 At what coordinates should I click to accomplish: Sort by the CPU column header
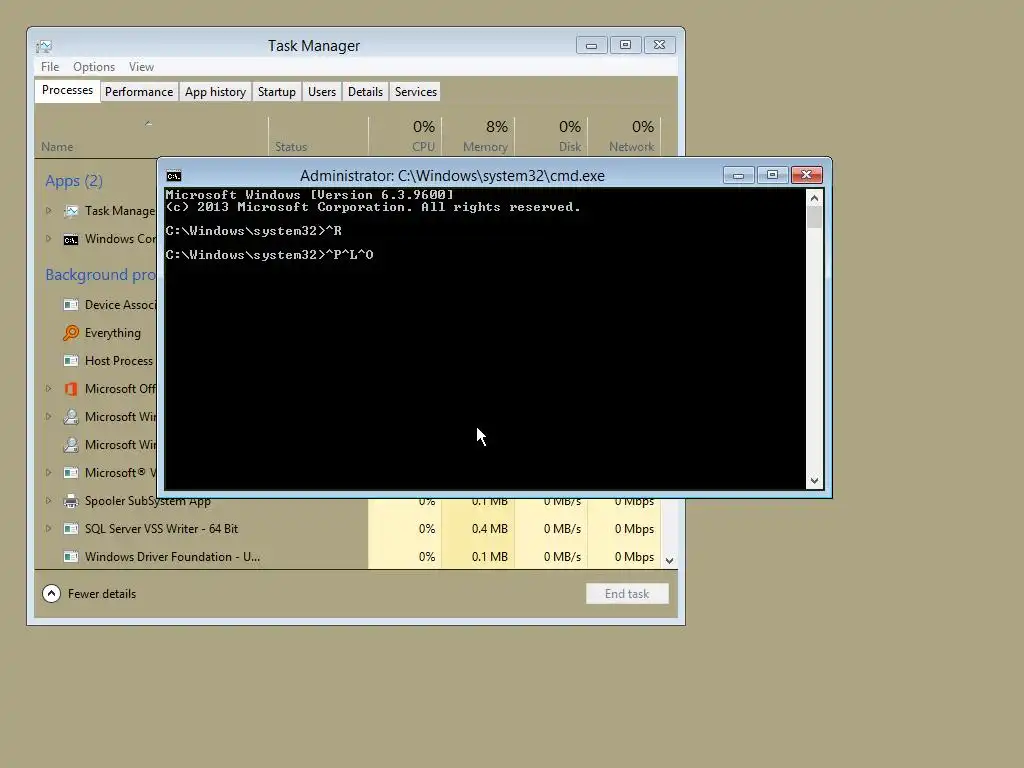[406, 137]
